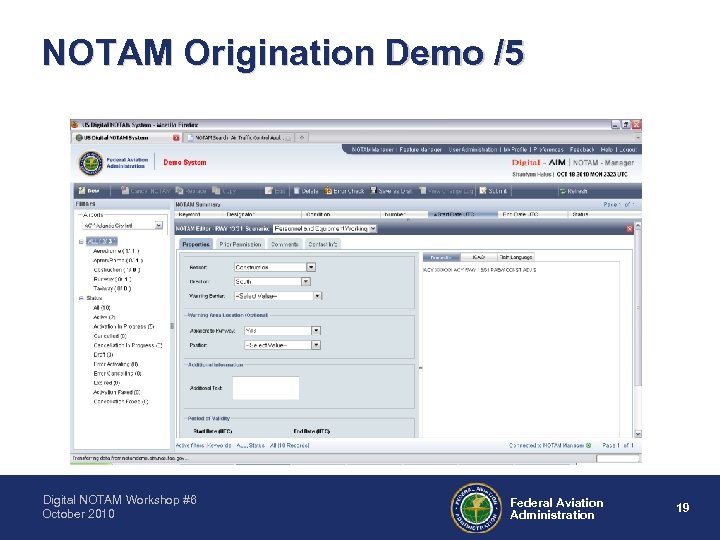Select the ICAO translation tab

478,257
